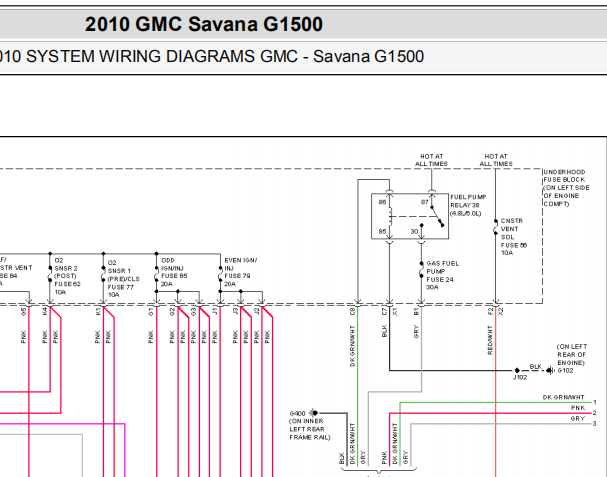Click the '2010 GMC Savana G1500' title
This screenshot has height=477, width=607.
click(x=204, y=24)
